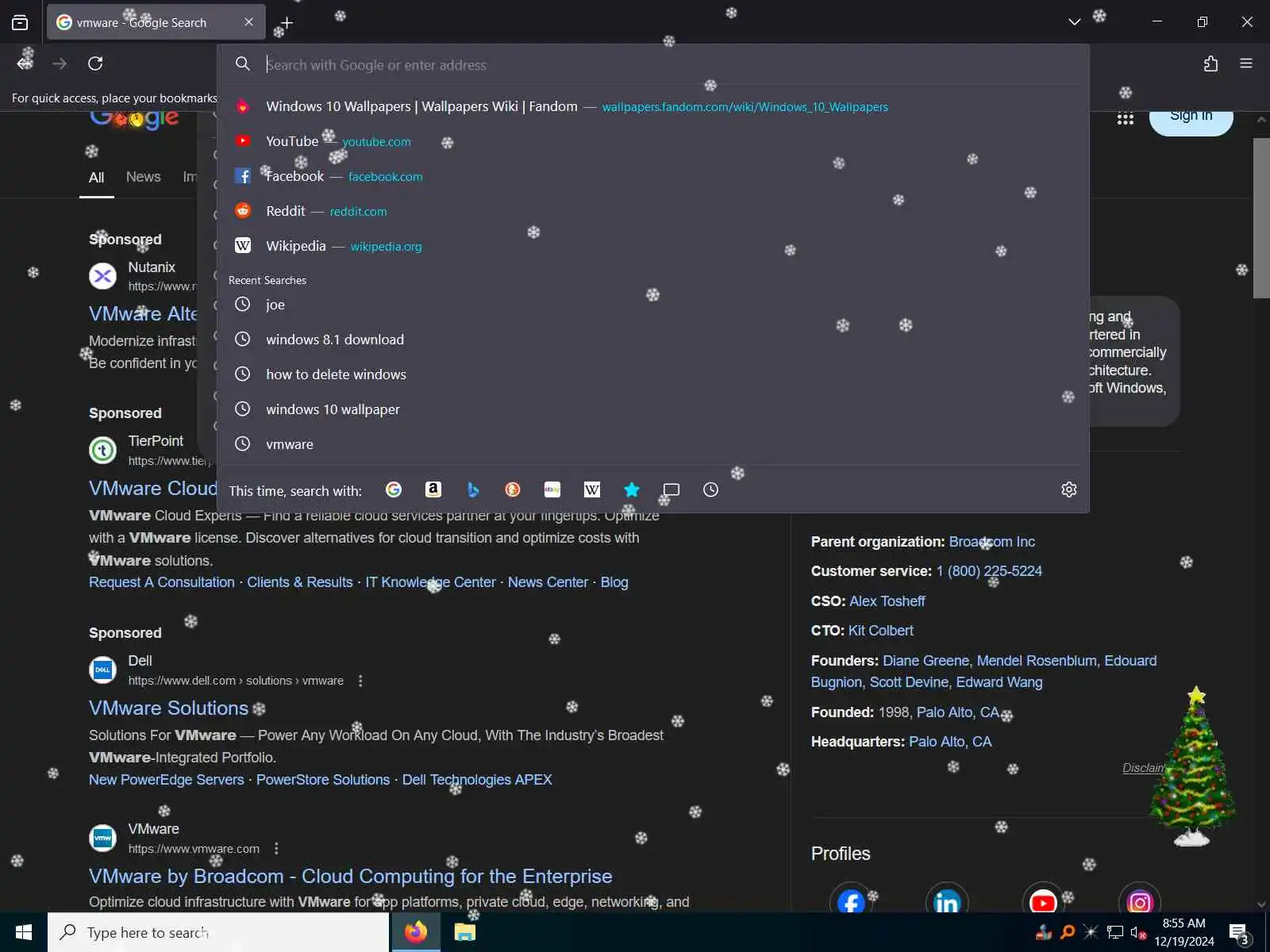
Task: Reload the current page
Action: 95,63
